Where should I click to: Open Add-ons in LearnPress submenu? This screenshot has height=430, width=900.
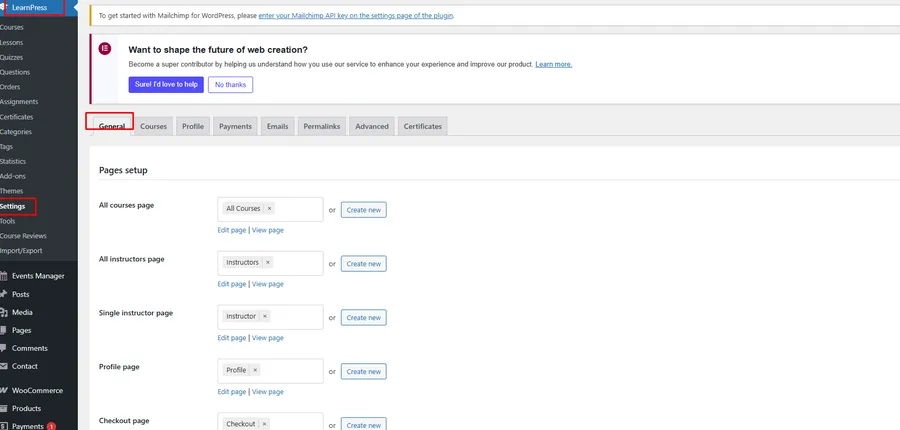tap(13, 176)
